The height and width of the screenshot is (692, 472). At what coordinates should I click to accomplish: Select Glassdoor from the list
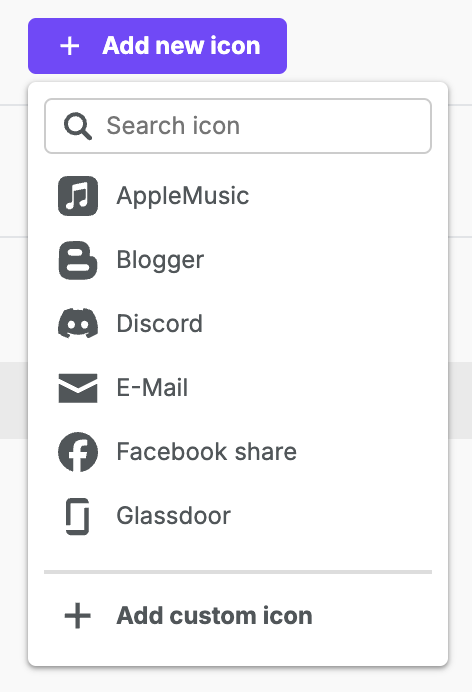238,516
